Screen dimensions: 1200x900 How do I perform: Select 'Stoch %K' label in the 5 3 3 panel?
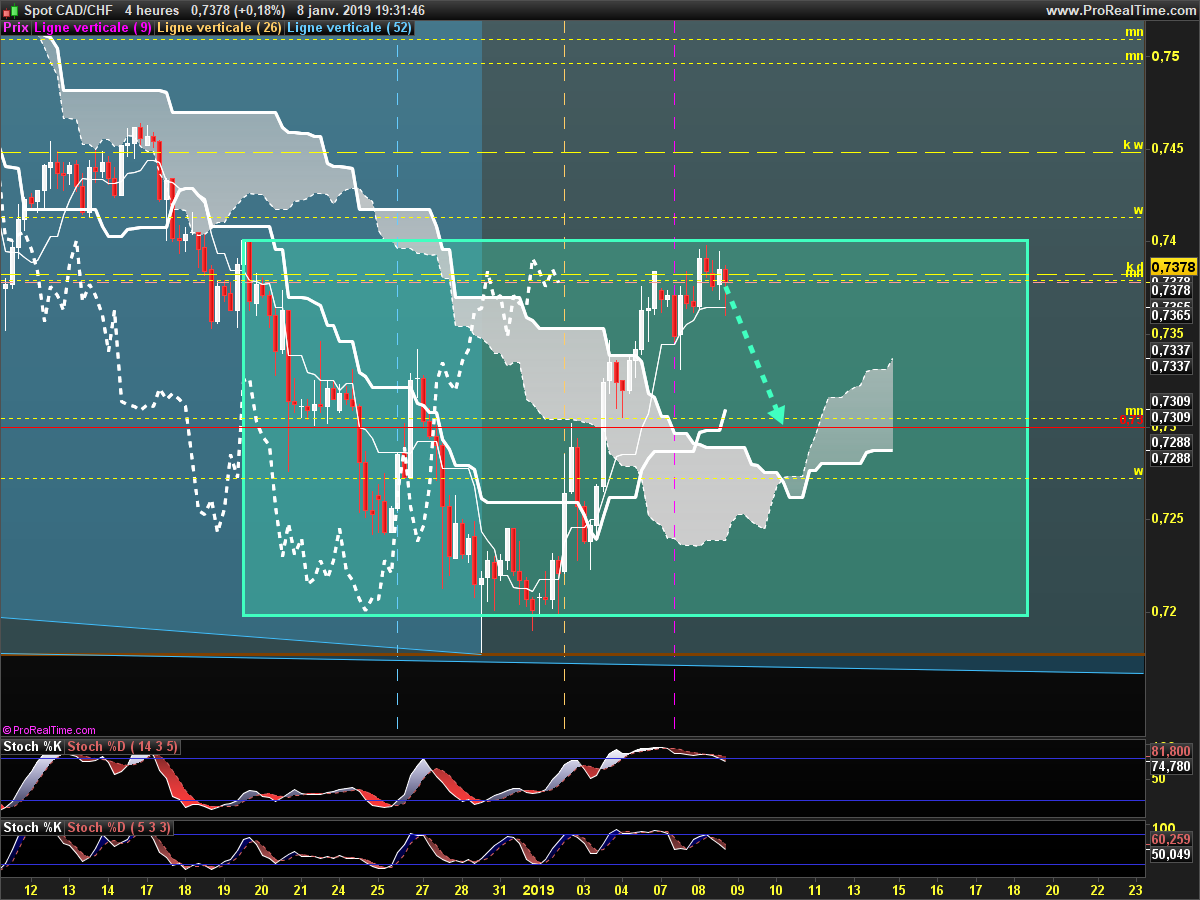pyautogui.click(x=33, y=827)
